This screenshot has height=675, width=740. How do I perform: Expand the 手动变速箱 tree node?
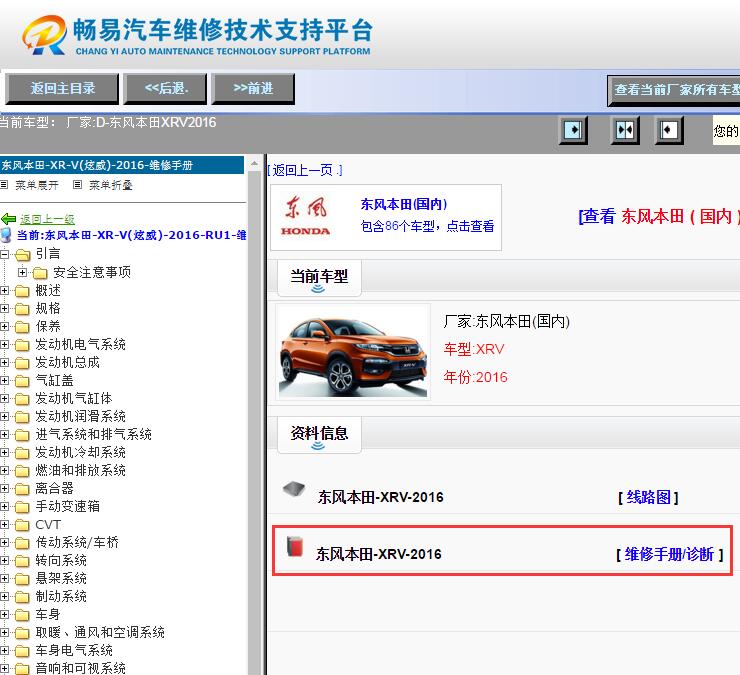pos(4,506)
